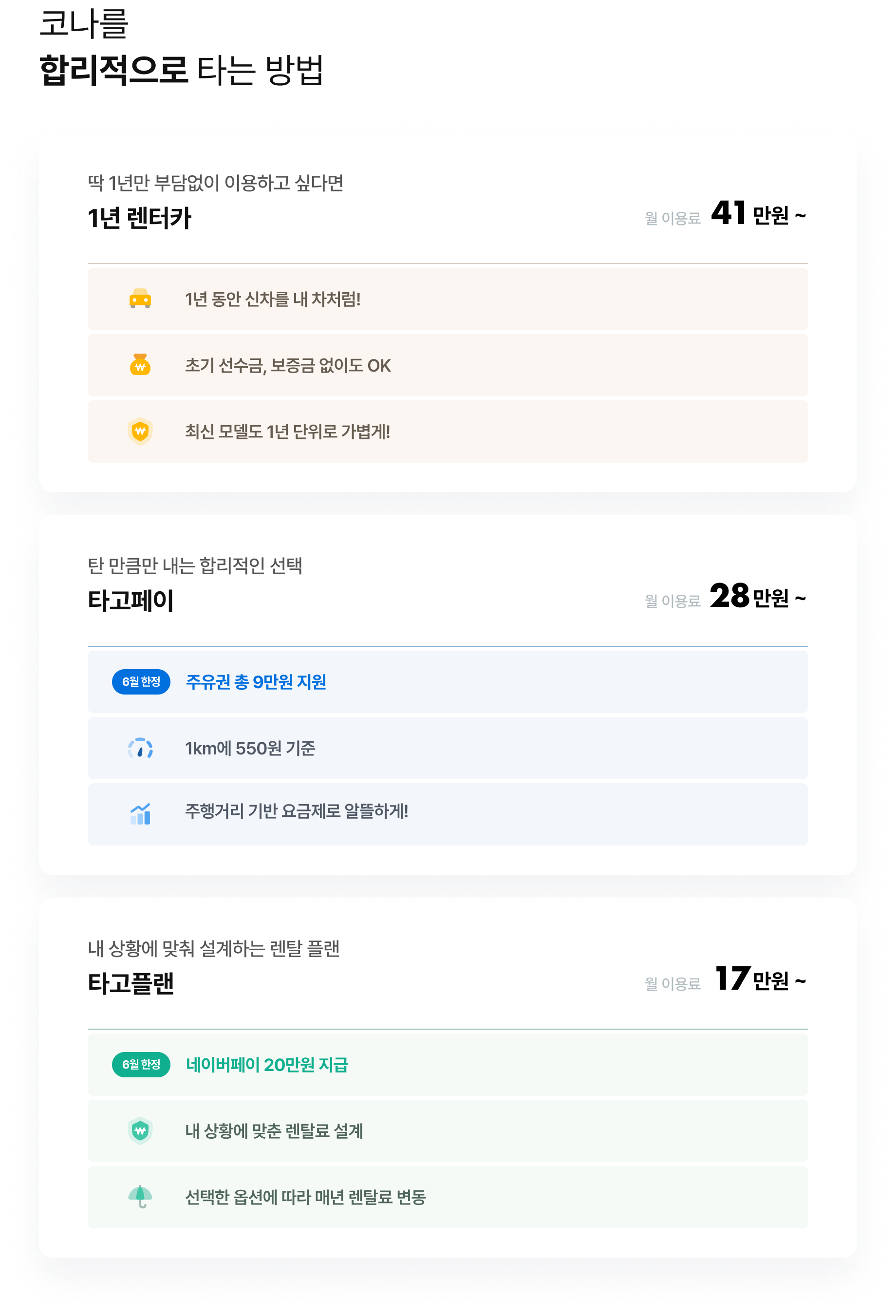Select the 1년 렌터카 plan title
The width and height of the screenshot is (896, 1316).
pos(139,218)
